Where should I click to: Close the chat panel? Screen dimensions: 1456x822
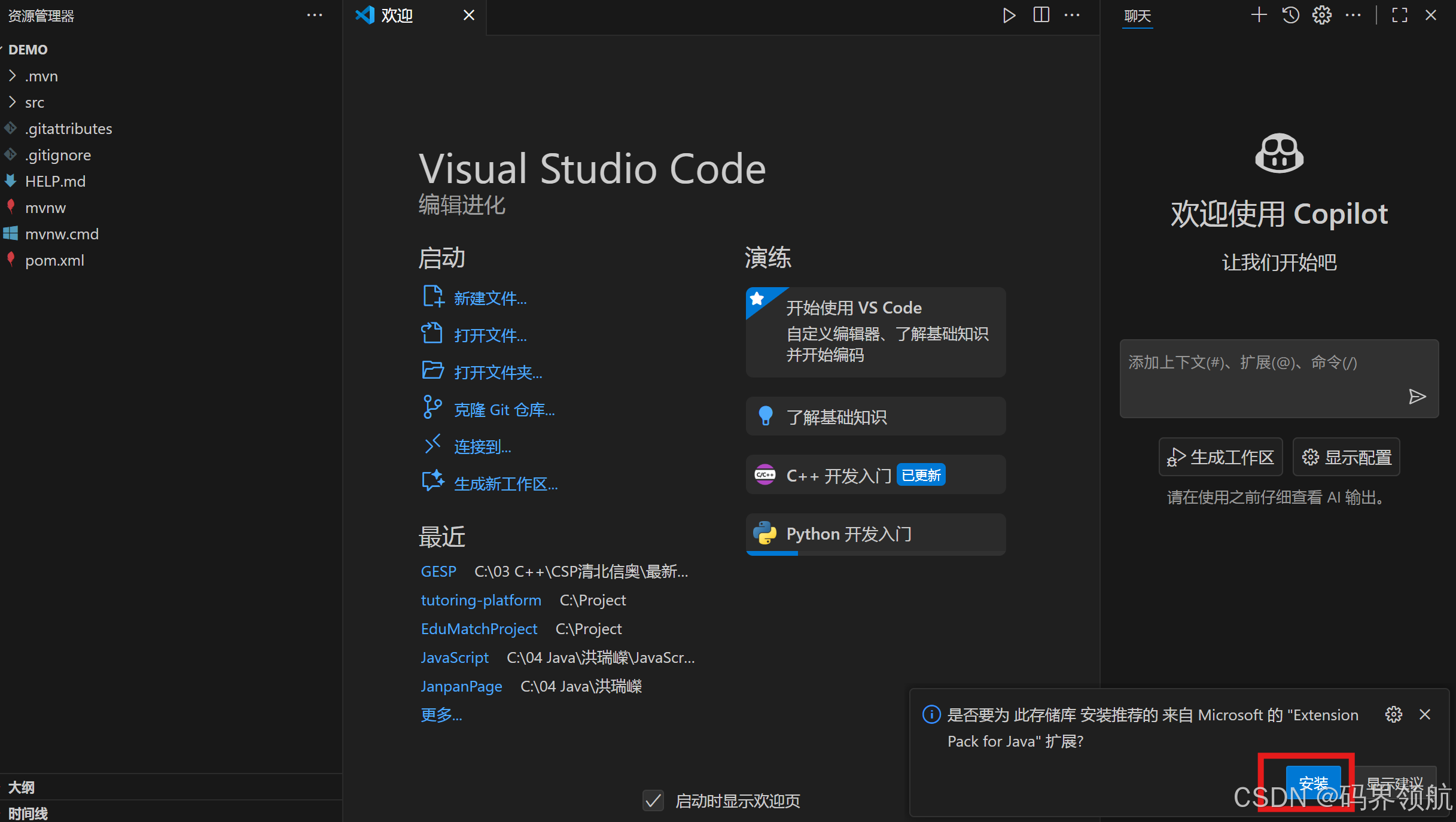tap(1431, 16)
